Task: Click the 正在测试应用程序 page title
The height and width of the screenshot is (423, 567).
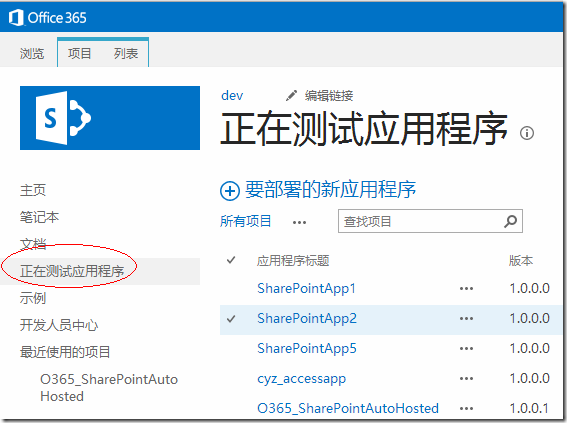Action: pos(364,129)
